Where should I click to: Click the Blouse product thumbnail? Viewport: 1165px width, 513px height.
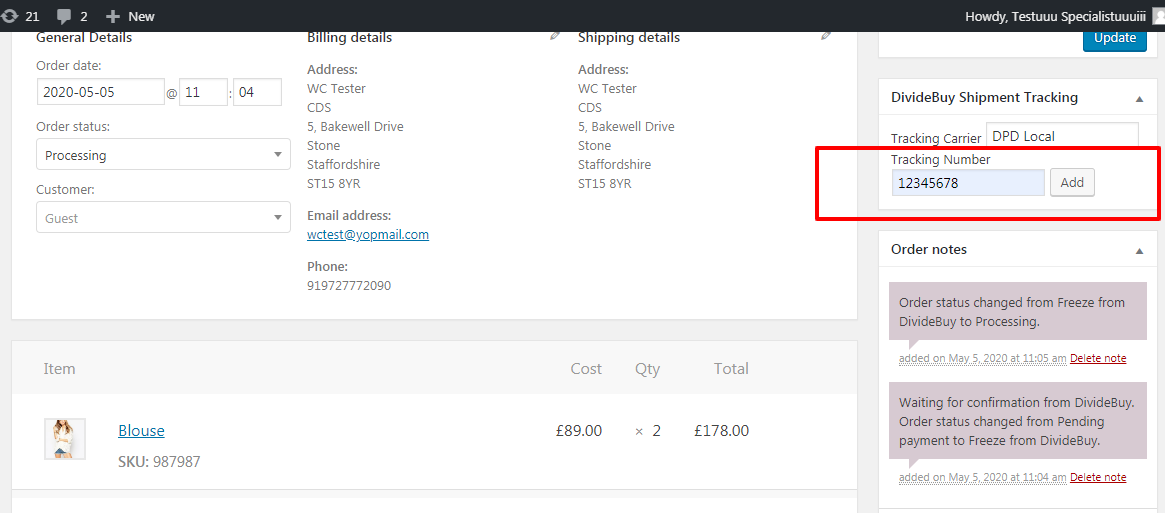[65, 439]
